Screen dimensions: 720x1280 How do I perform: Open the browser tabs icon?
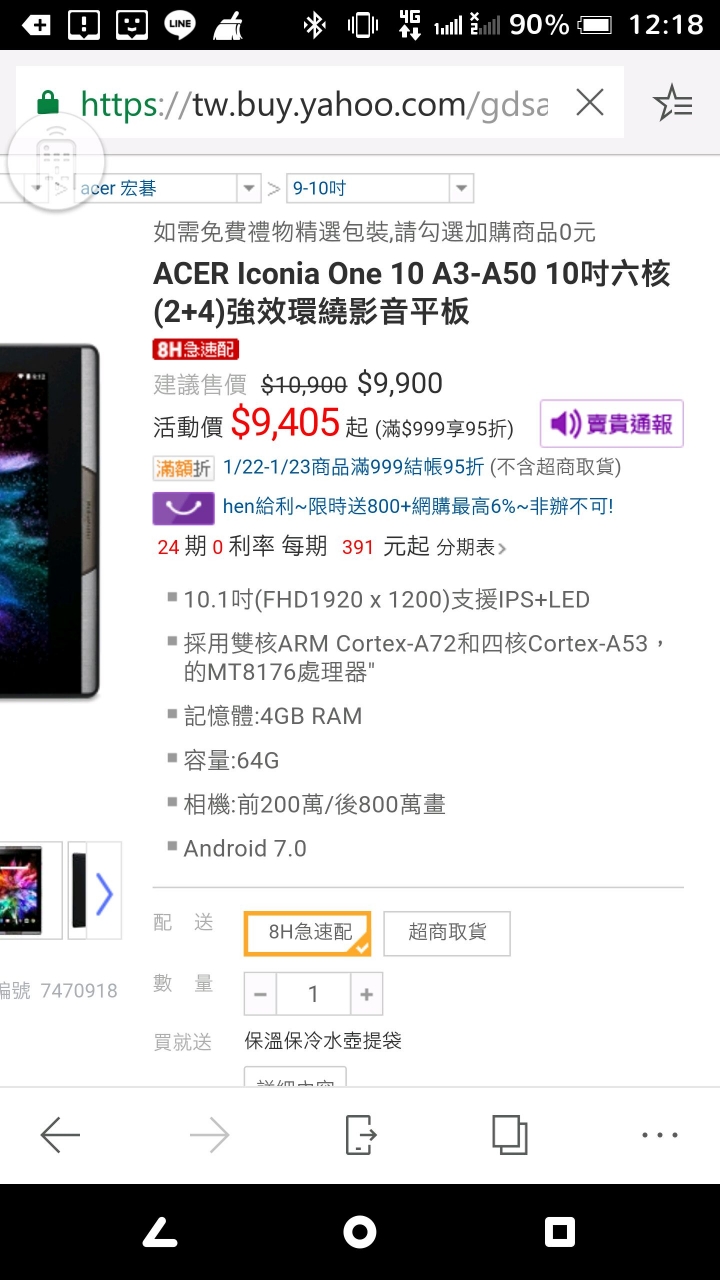click(x=509, y=1135)
